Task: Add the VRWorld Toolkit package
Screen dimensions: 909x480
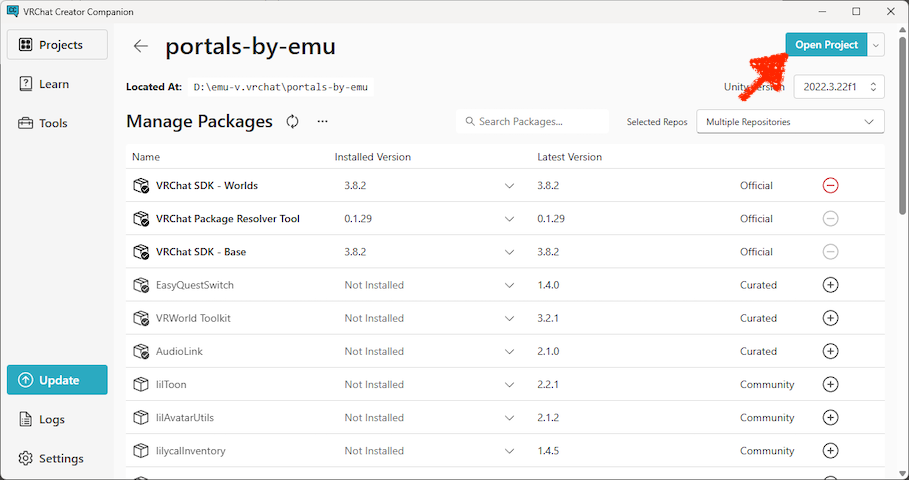Action: pyautogui.click(x=830, y=318)
